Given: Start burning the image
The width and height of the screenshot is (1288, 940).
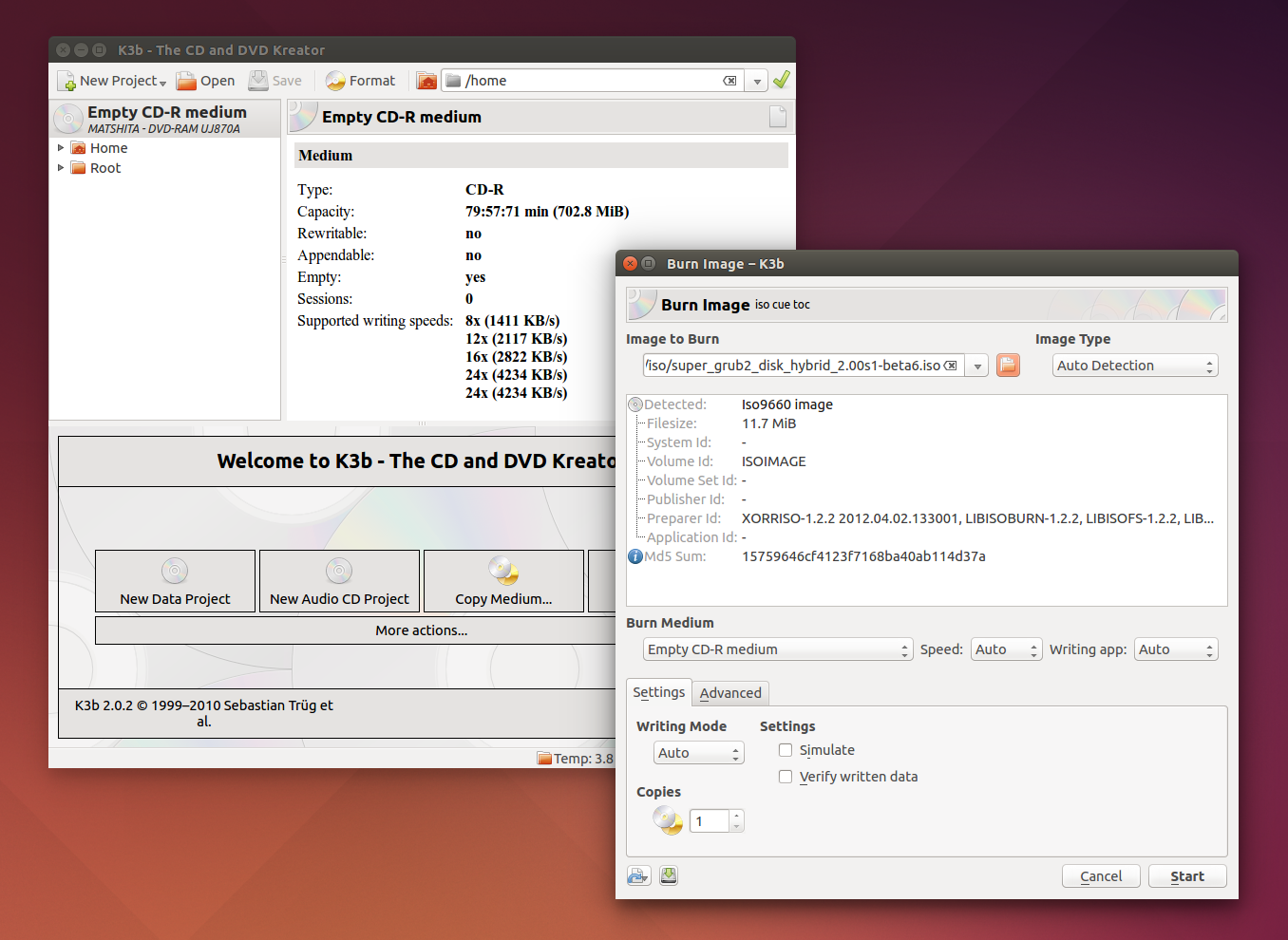Looking at the screenshot, I should tap(1187, 876).
